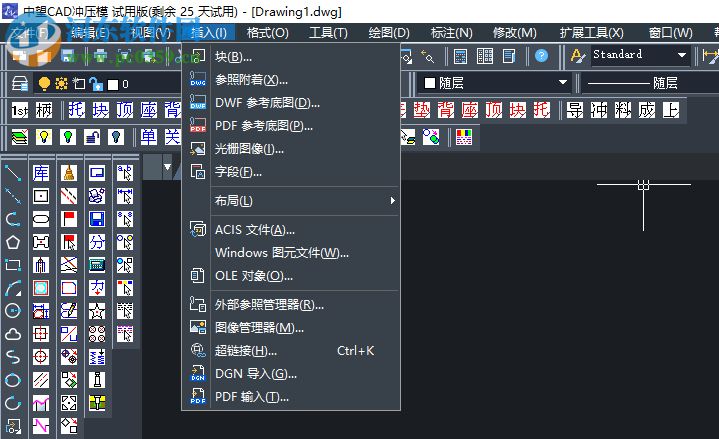The image size is (719, 439).
Task: Click the star shape tool icon
Action: [97, 311]
